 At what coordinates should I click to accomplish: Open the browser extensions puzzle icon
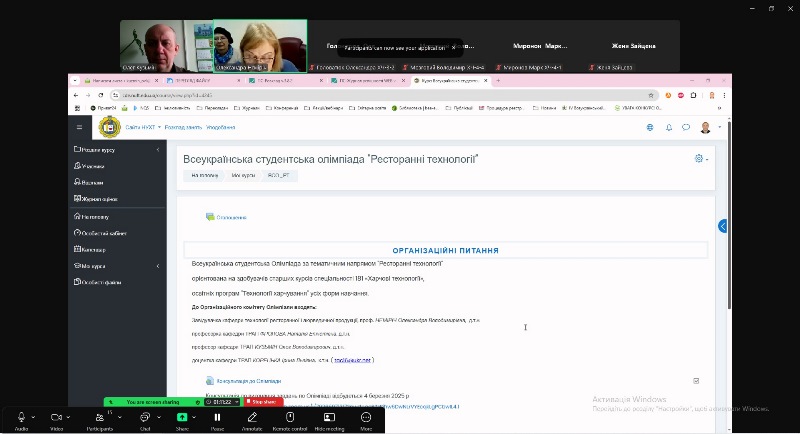(693, 95)
